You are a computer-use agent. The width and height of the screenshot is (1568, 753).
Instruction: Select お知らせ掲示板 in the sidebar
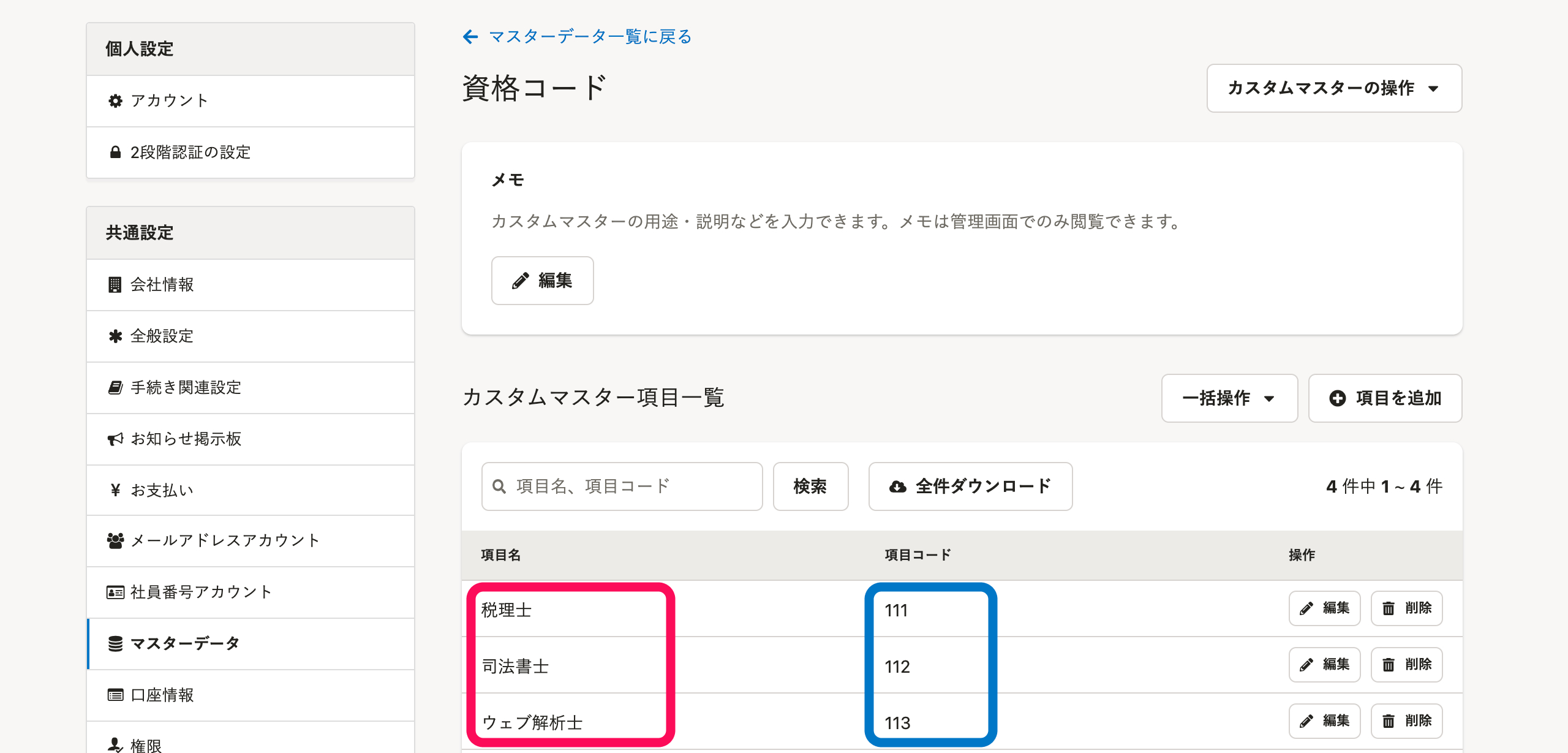(x=251, y=439)
